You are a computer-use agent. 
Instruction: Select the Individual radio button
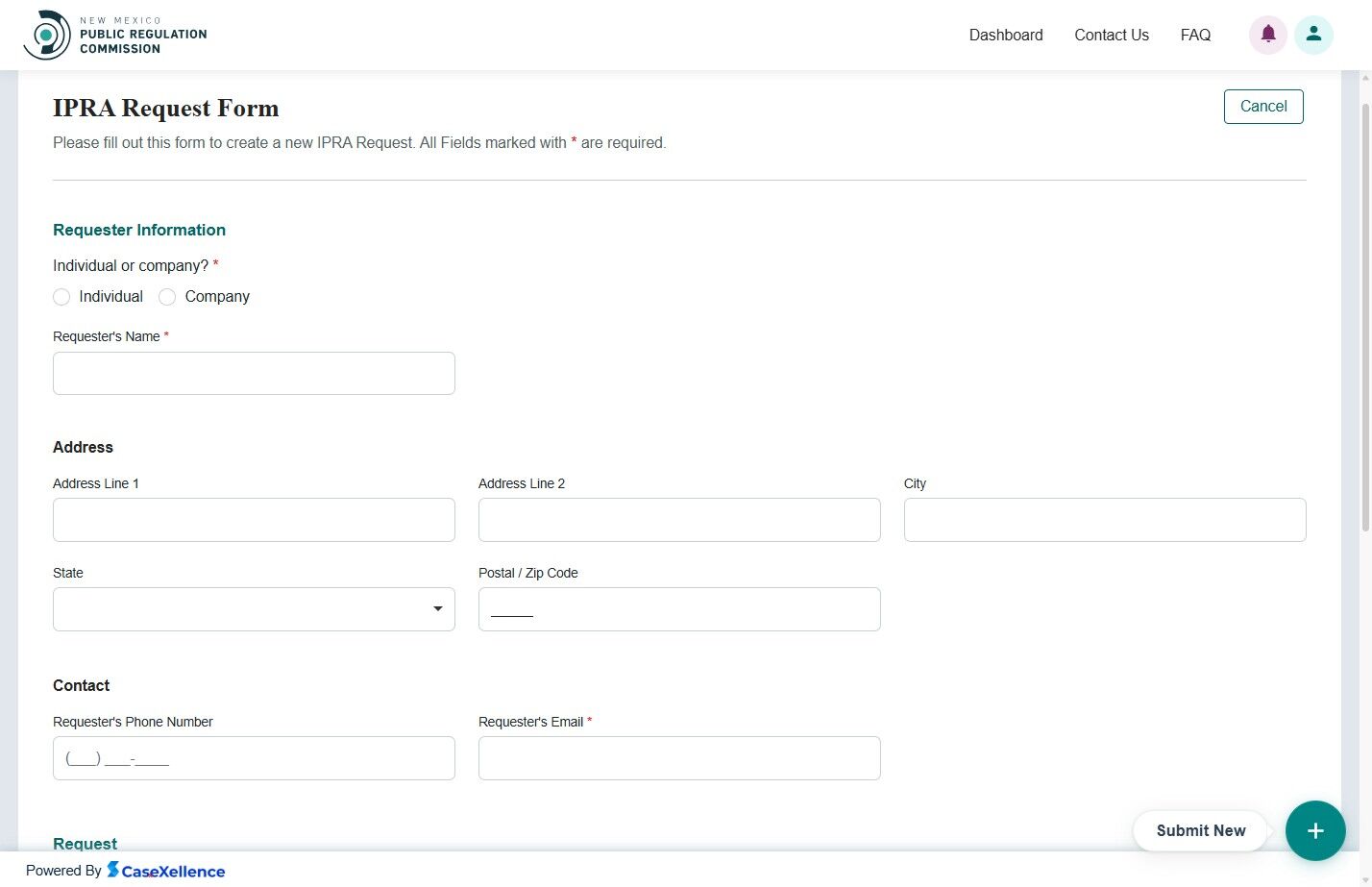(x=61, y=297)
